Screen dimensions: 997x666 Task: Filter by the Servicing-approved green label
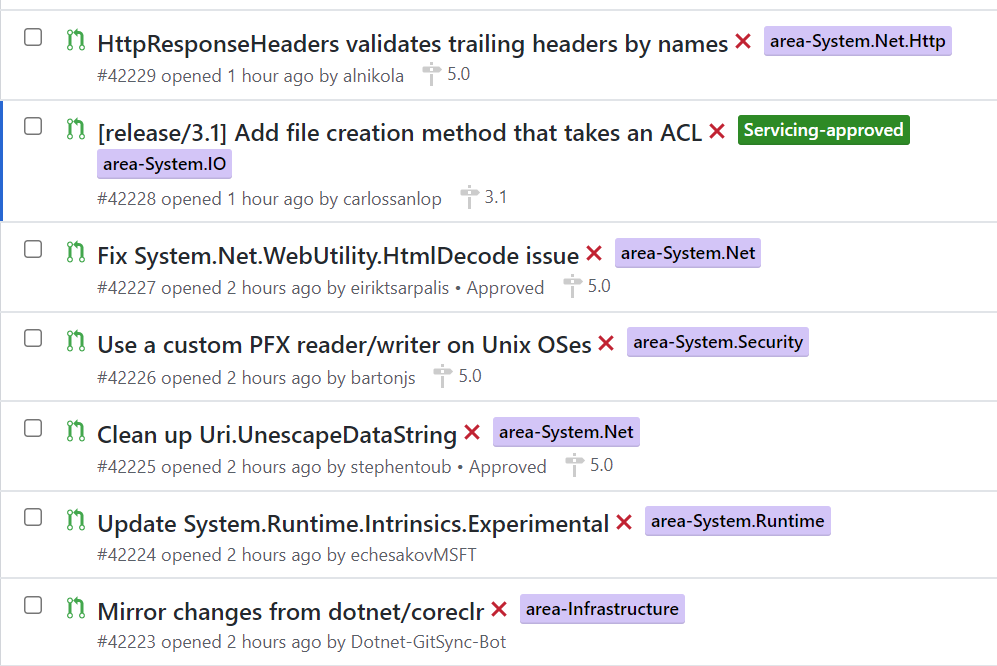pyautogui.click(x=823, y=130)
